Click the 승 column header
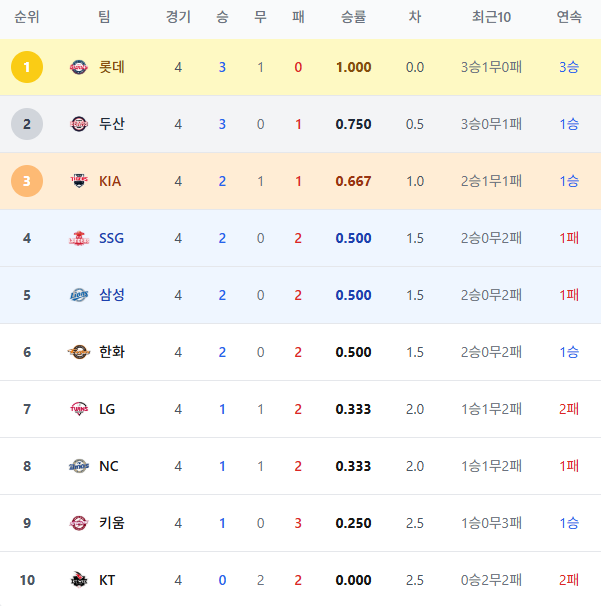601x606 pixels. pos(222,17)
